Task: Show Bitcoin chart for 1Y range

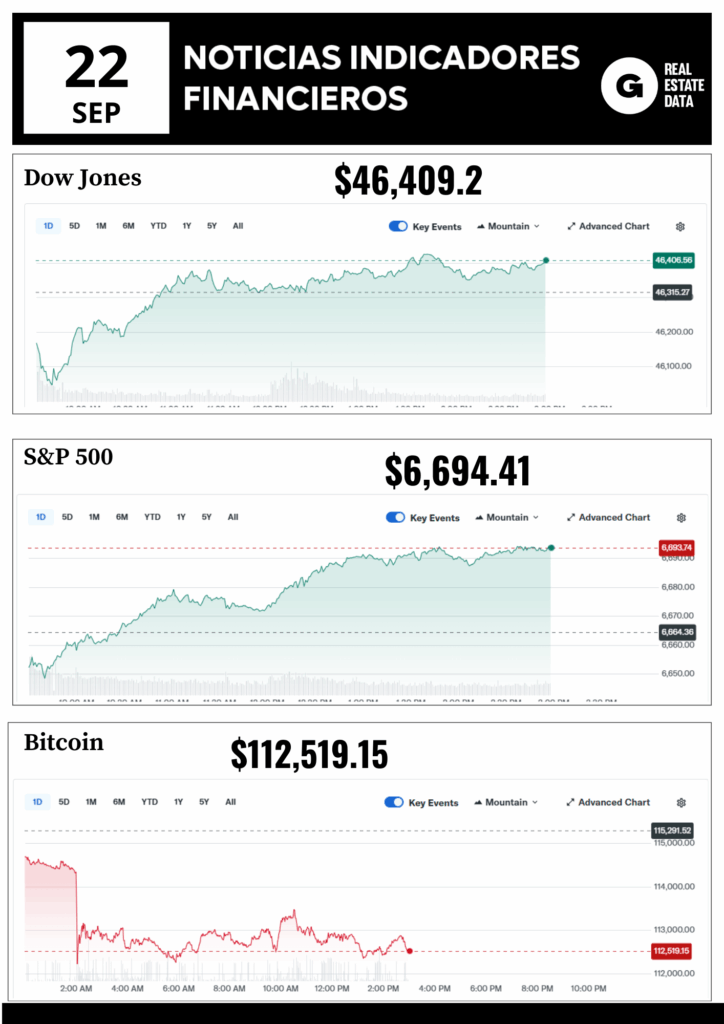Action: click(x=178, y=802)
